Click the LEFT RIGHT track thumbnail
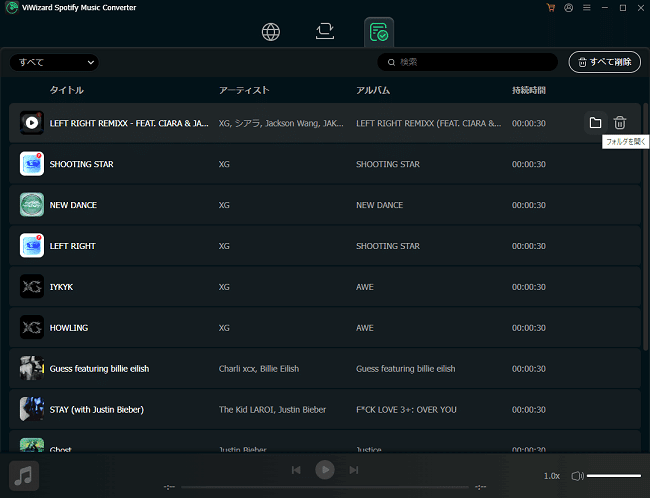The width and height of the screenshot is (650, 498). pyautogui.click(x=32, y=245)
